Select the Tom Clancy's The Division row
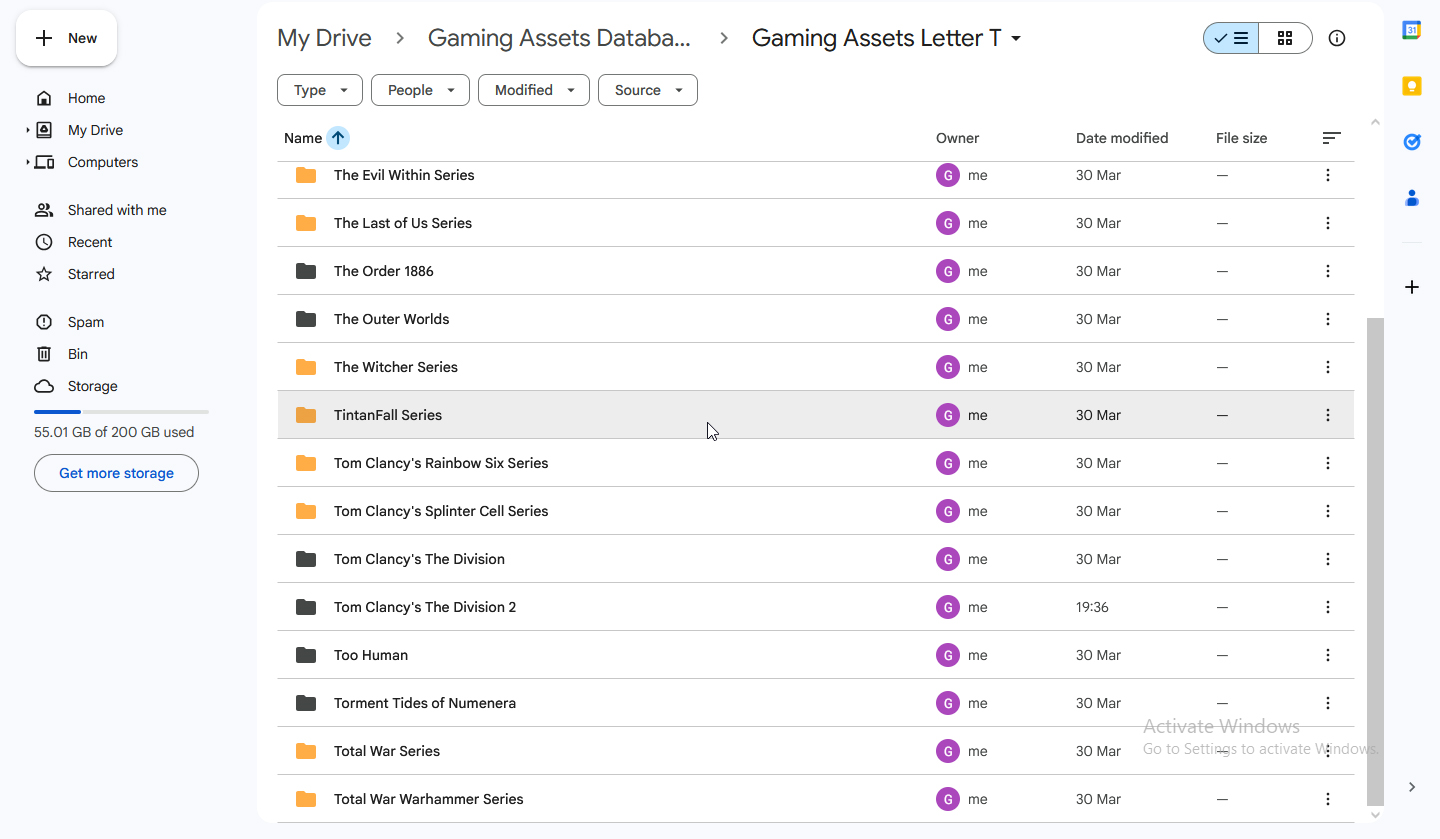Image resolution: width=1440 pixels, height=839 pixels. [816, 559]
